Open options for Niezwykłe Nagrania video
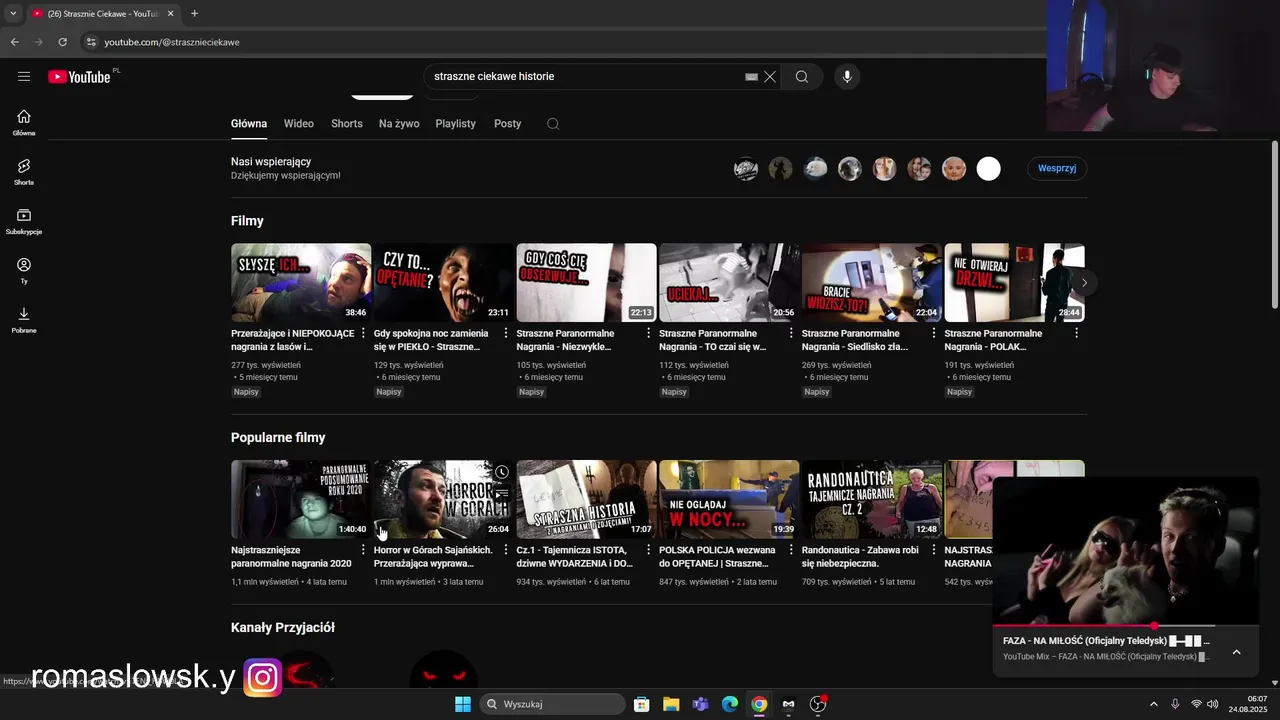Image resolution: width=1280 pixels, height=720 pixels. pos(648,333)
